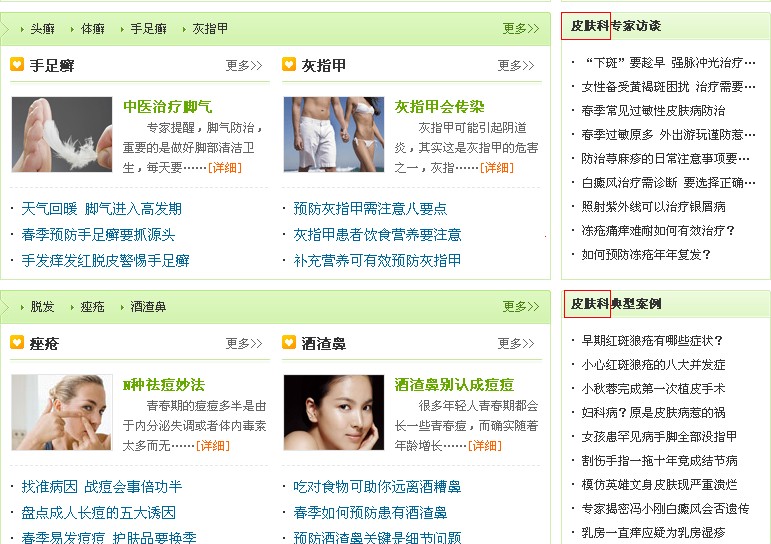Click the heart icon beside 酒渣鼻 heading
The width and height of the screenshot is (771, 544).
click(289, 342)
